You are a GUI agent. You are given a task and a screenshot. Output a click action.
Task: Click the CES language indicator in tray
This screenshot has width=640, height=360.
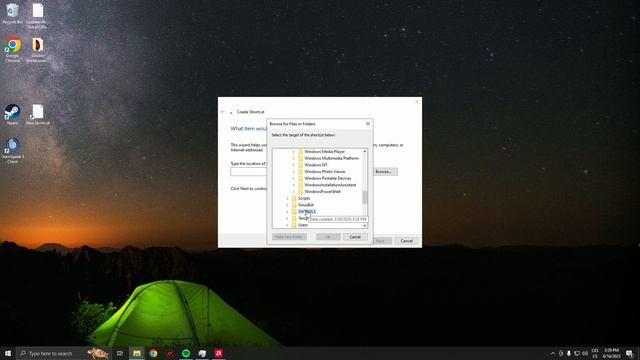coord(595,353)
